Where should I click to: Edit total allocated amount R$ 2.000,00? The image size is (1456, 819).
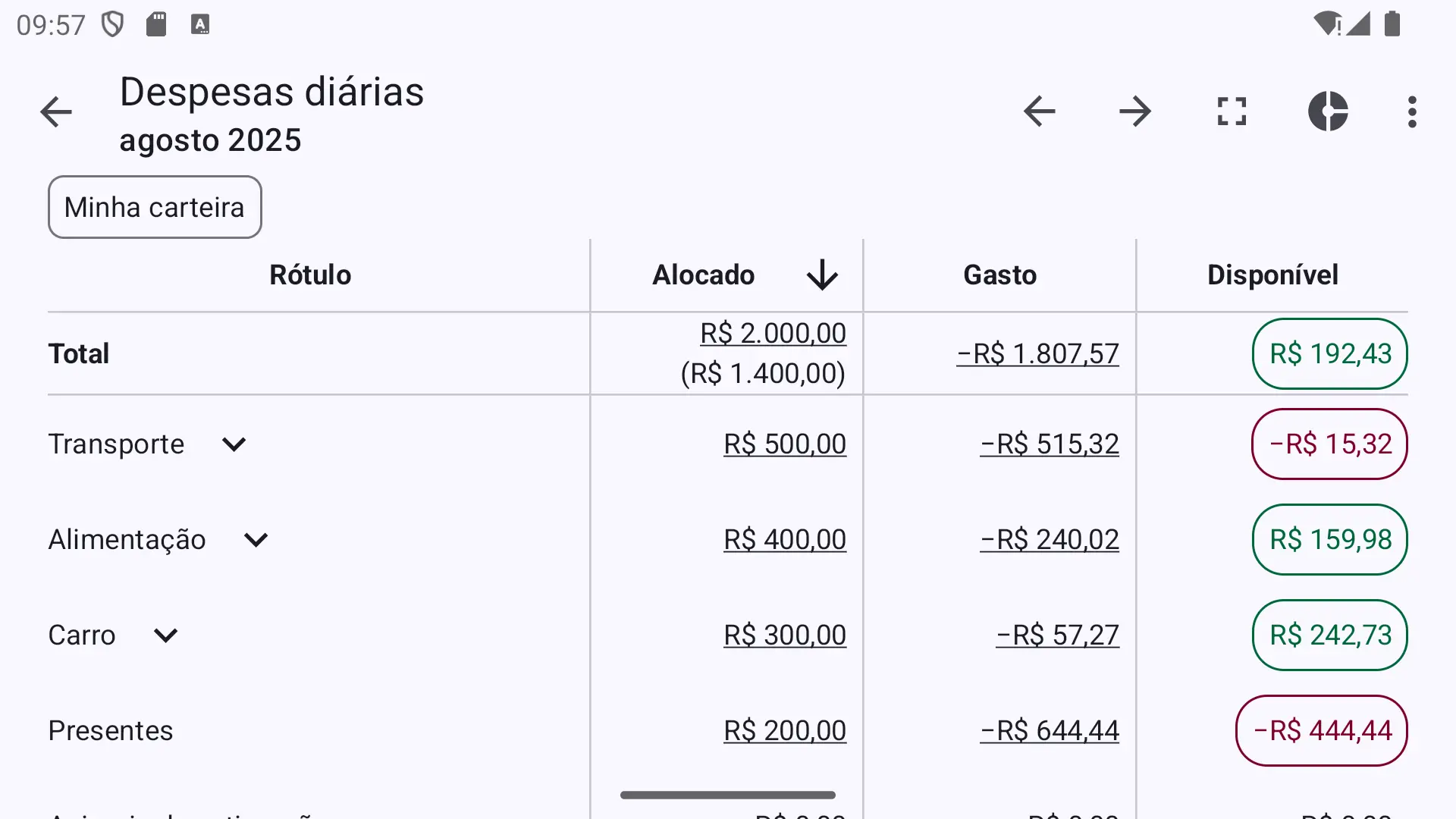773,334
